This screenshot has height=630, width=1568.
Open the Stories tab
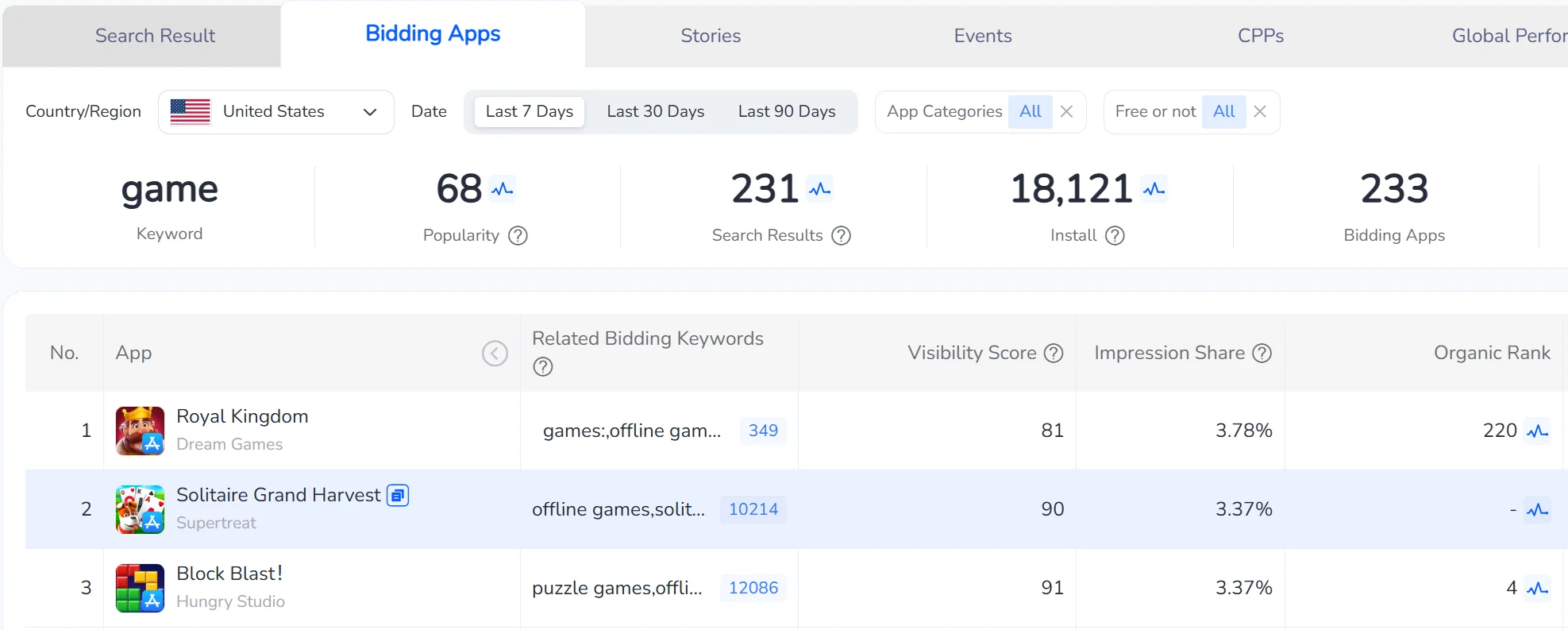(x=710, y=36)
